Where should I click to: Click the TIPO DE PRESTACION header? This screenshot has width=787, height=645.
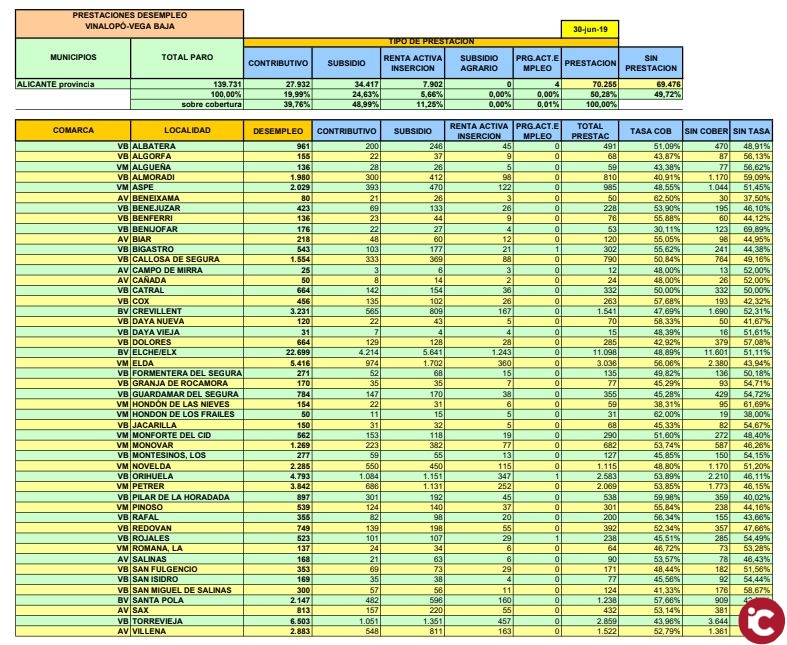point(431,42)
